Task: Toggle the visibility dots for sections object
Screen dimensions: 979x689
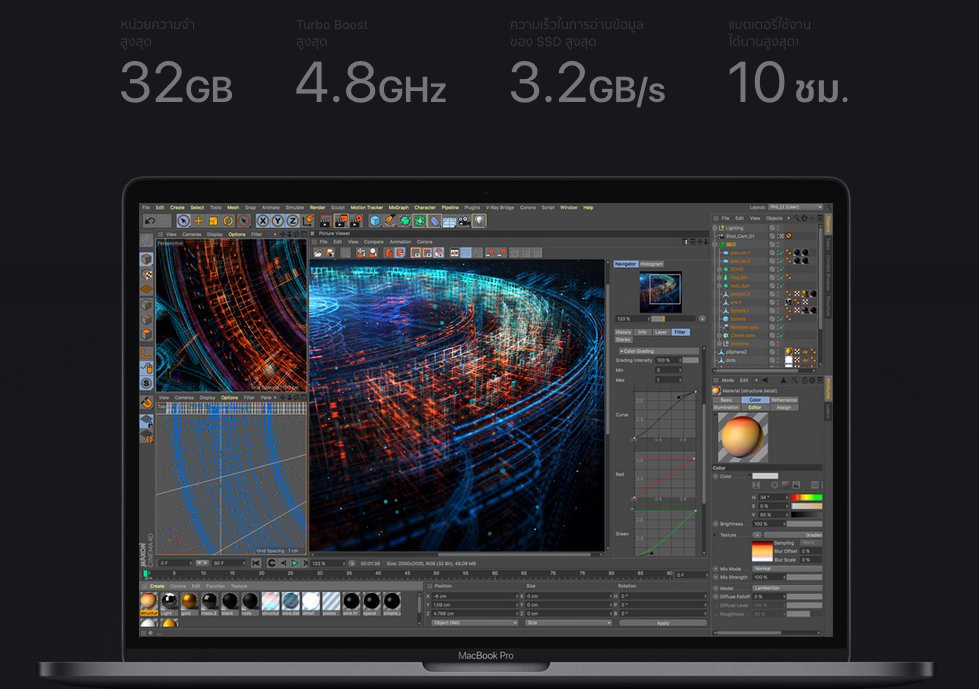Action: click(x=778, y=344)
